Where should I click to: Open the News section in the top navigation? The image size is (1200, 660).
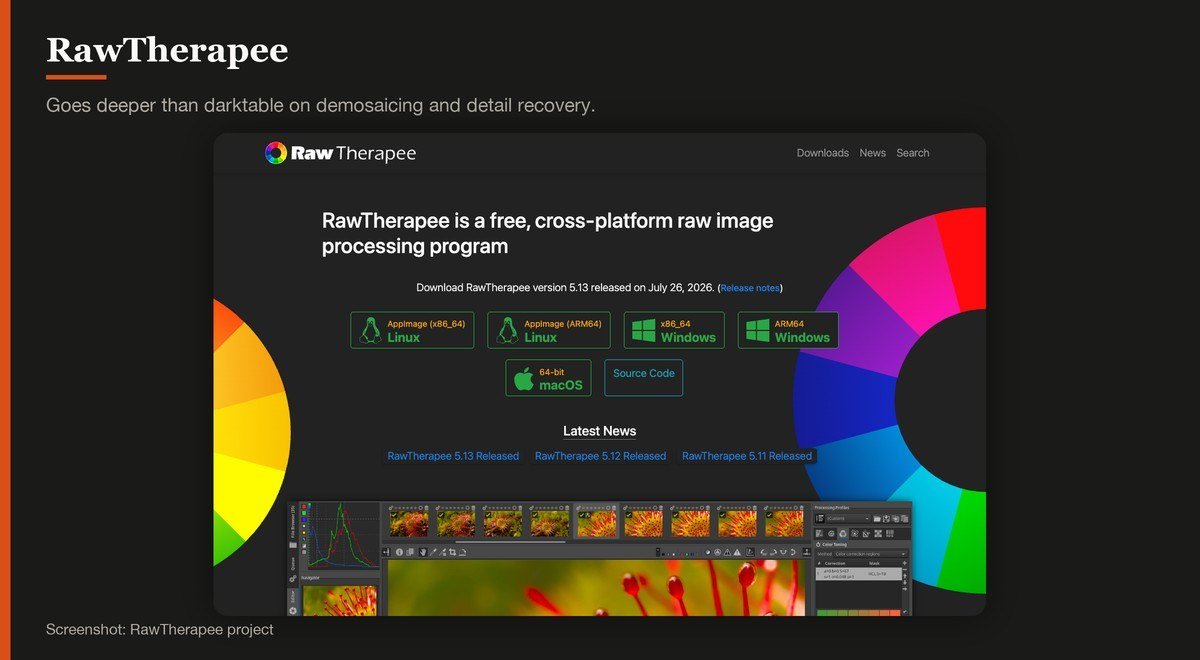(873, 153)
